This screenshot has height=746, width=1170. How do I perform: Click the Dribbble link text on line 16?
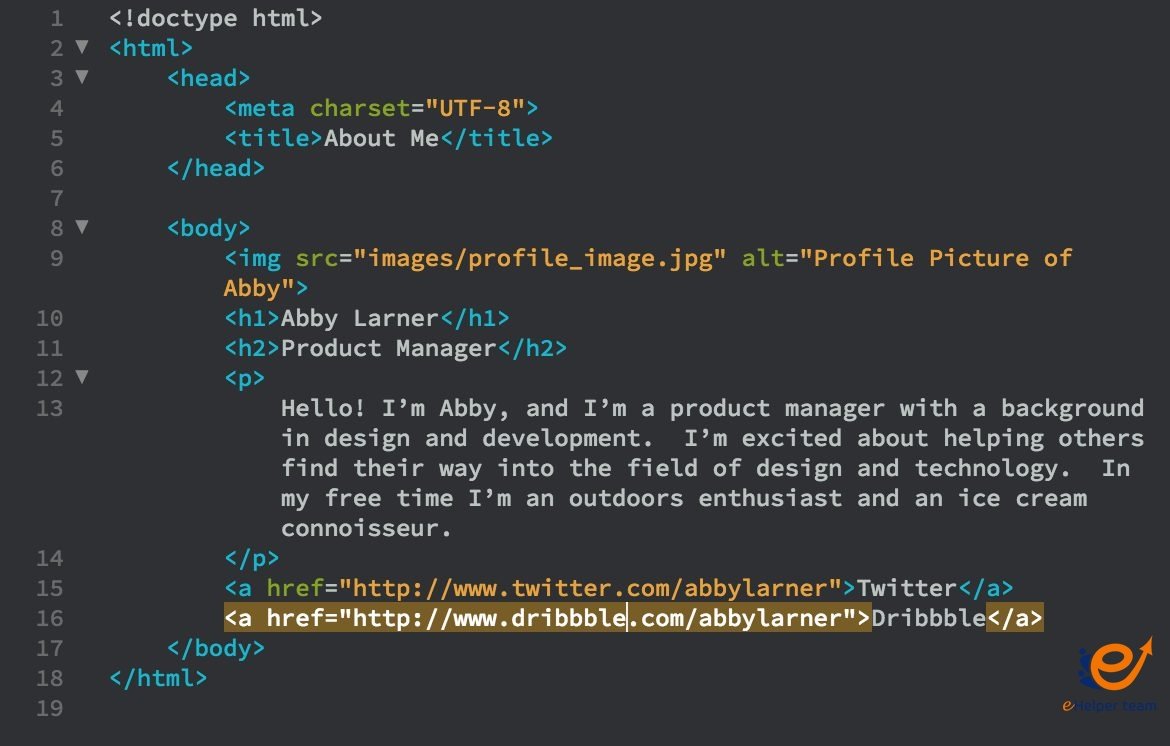[928, 618]
